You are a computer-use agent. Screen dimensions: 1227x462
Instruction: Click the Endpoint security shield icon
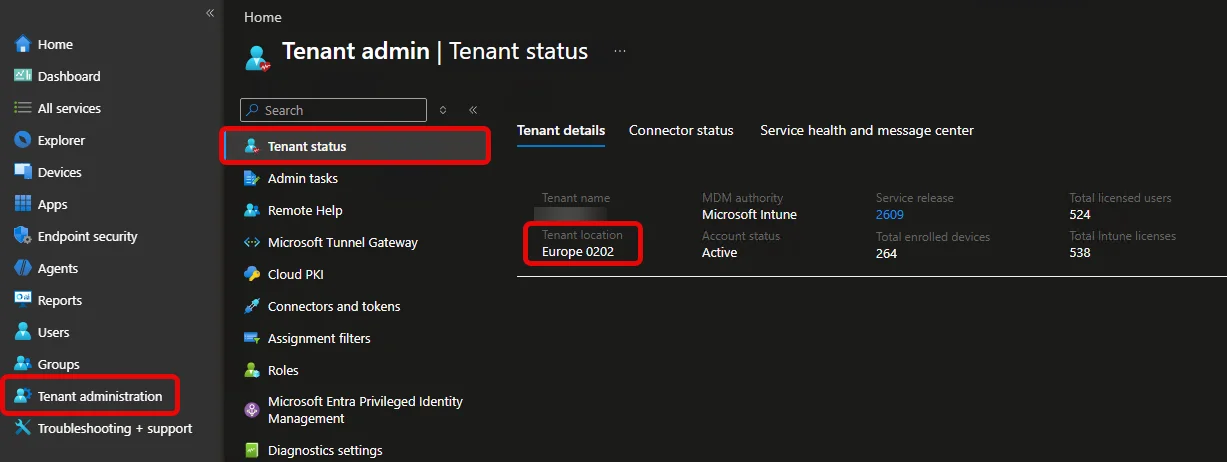23,236
